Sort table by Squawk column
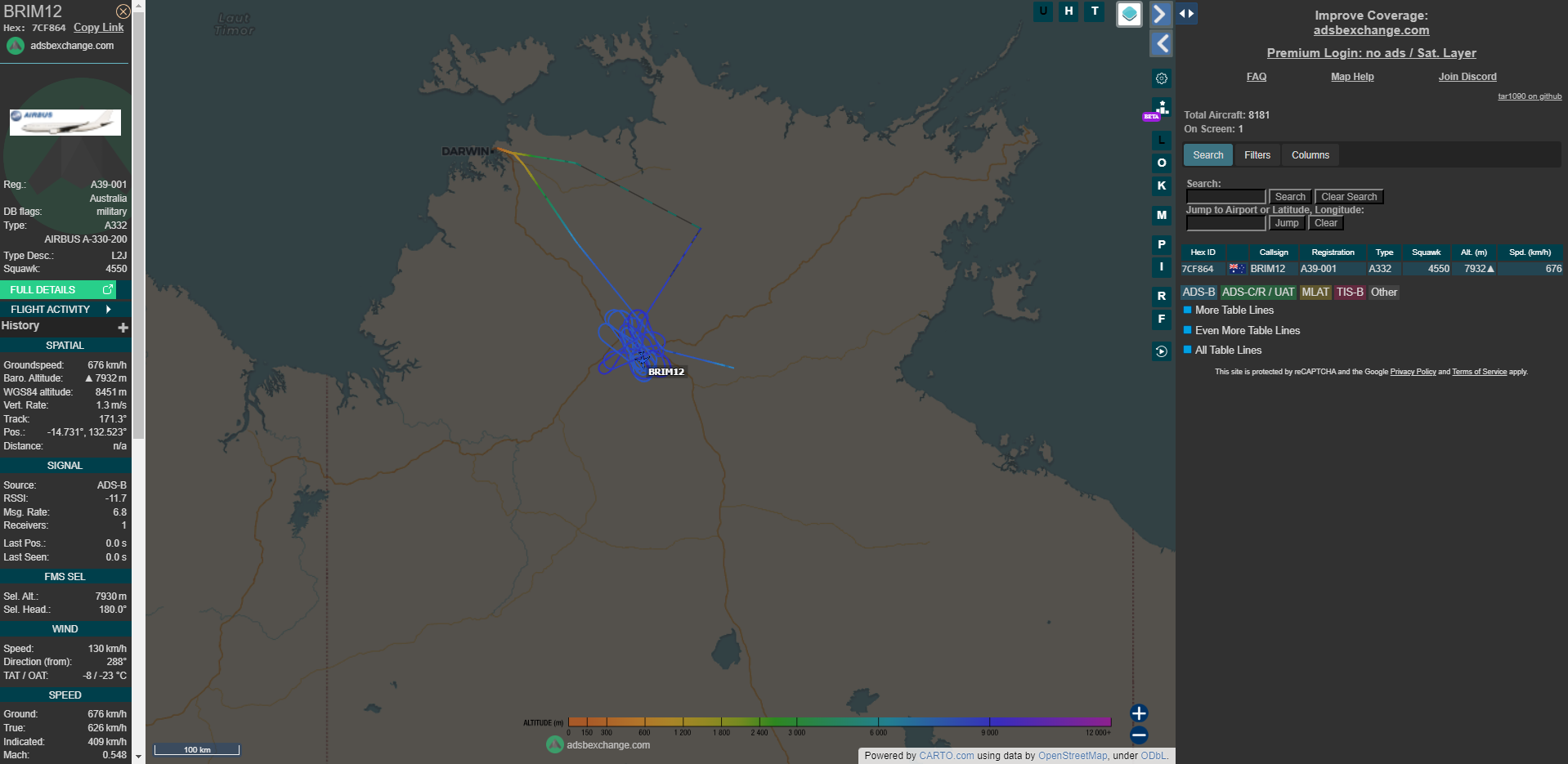1568x764 pixels. pos(1426,252)
